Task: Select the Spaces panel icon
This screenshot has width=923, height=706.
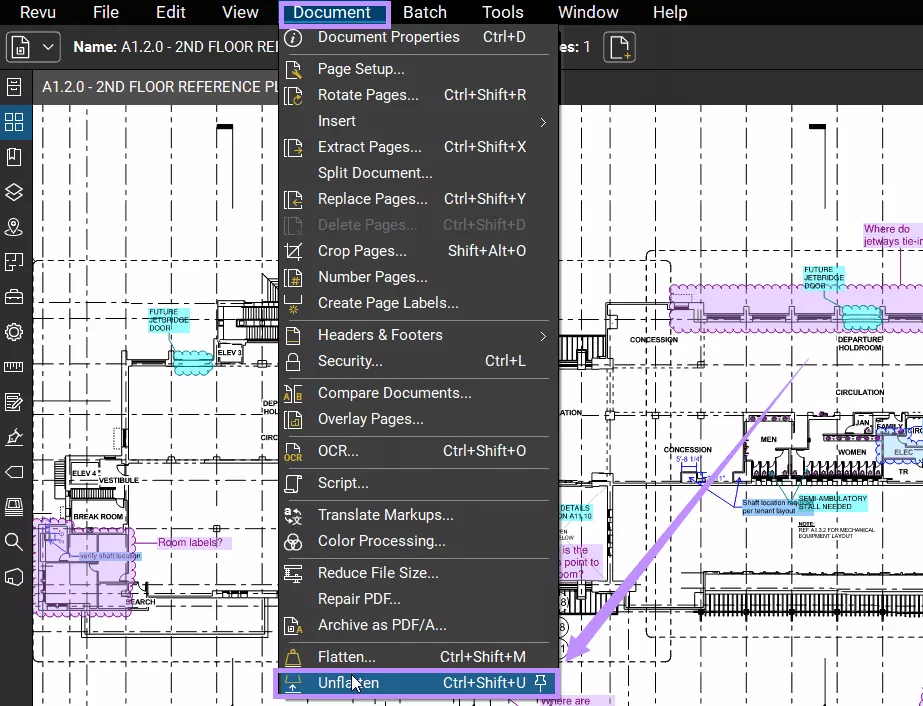Action: (x=14, y=227)
